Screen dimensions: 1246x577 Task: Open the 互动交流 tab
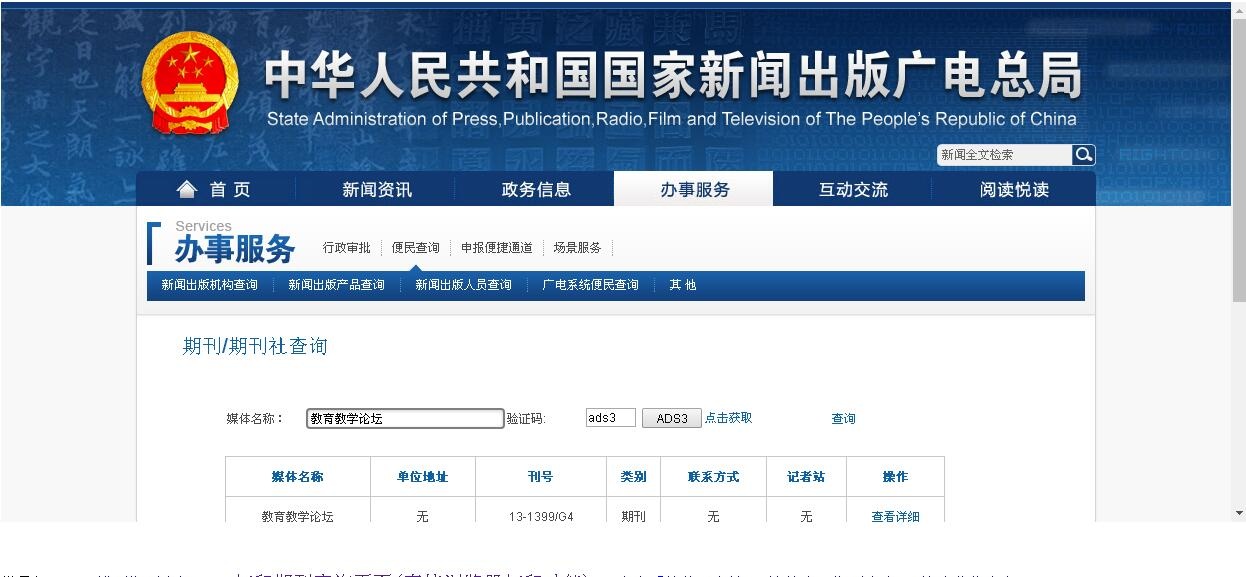click(x=853, y=189)
